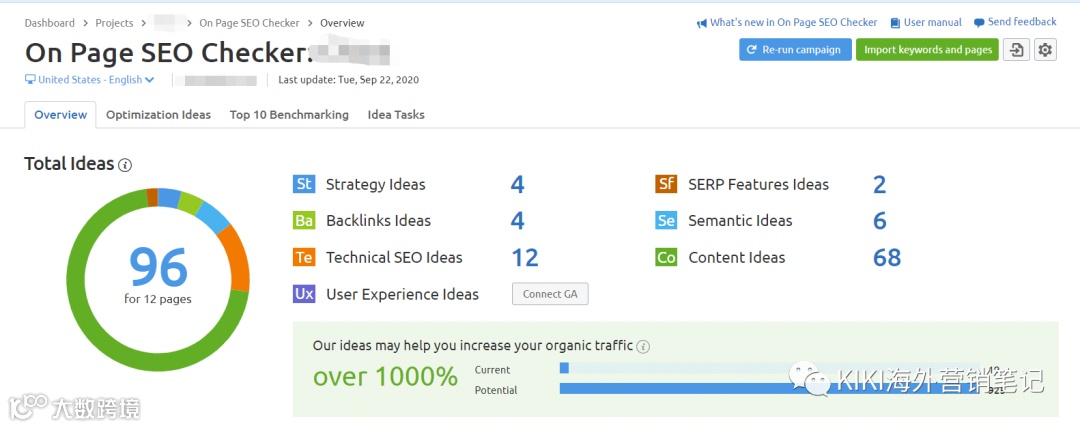Click the export icon beside Import keywords
This screenshot has width=1080, height=428.
coord(1017,50)
